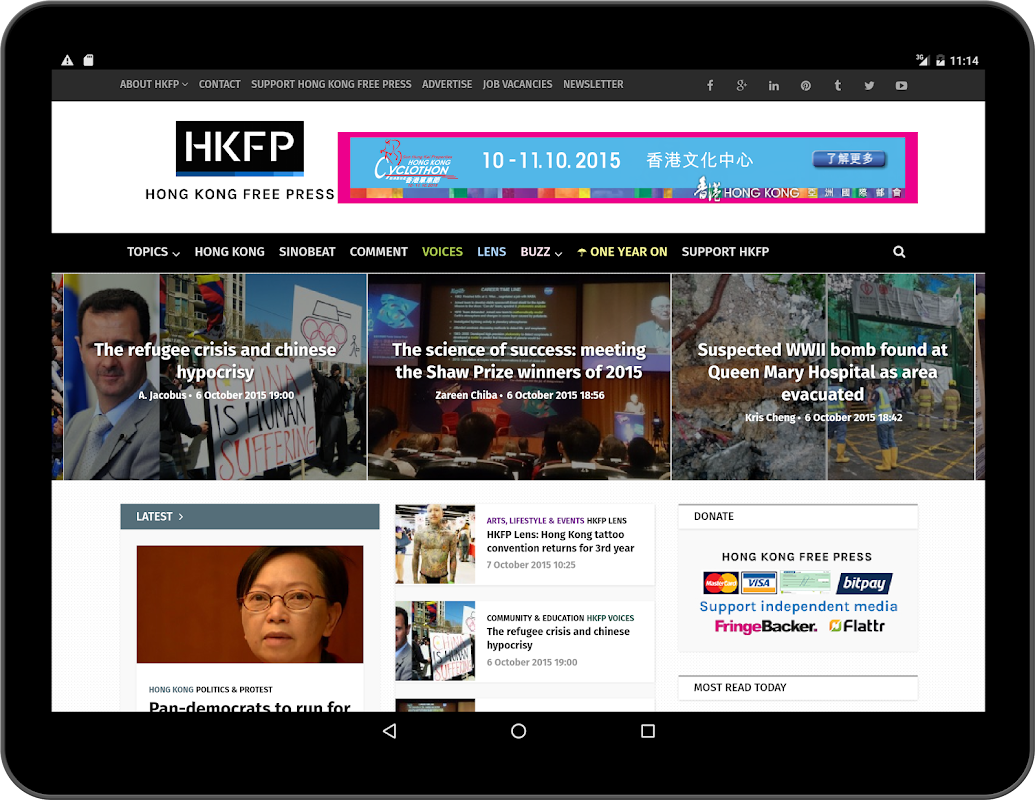1035x800 pixels.
Task: Tap the warning triangle status icon
Action: (x=67, y=60)
